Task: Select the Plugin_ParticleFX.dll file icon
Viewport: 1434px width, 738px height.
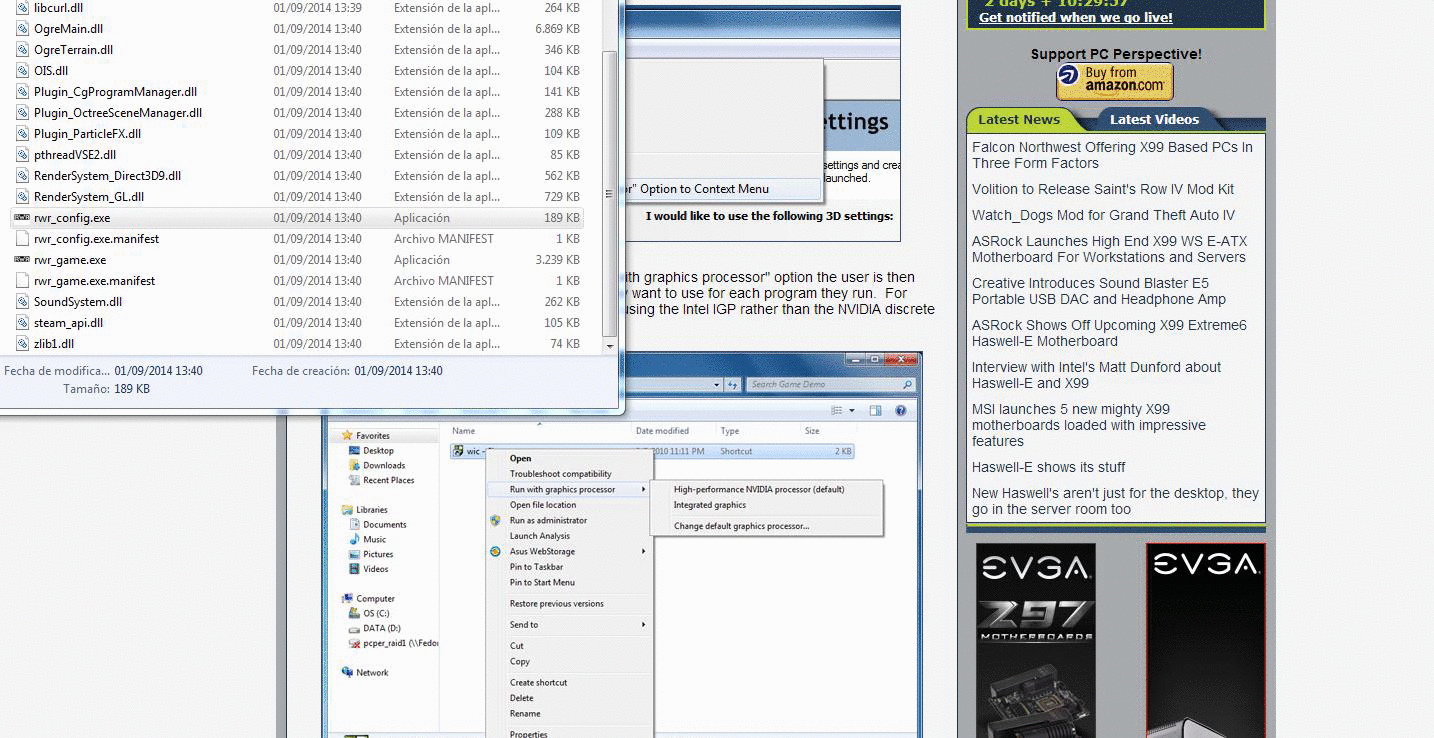Action: coord(22,134)
